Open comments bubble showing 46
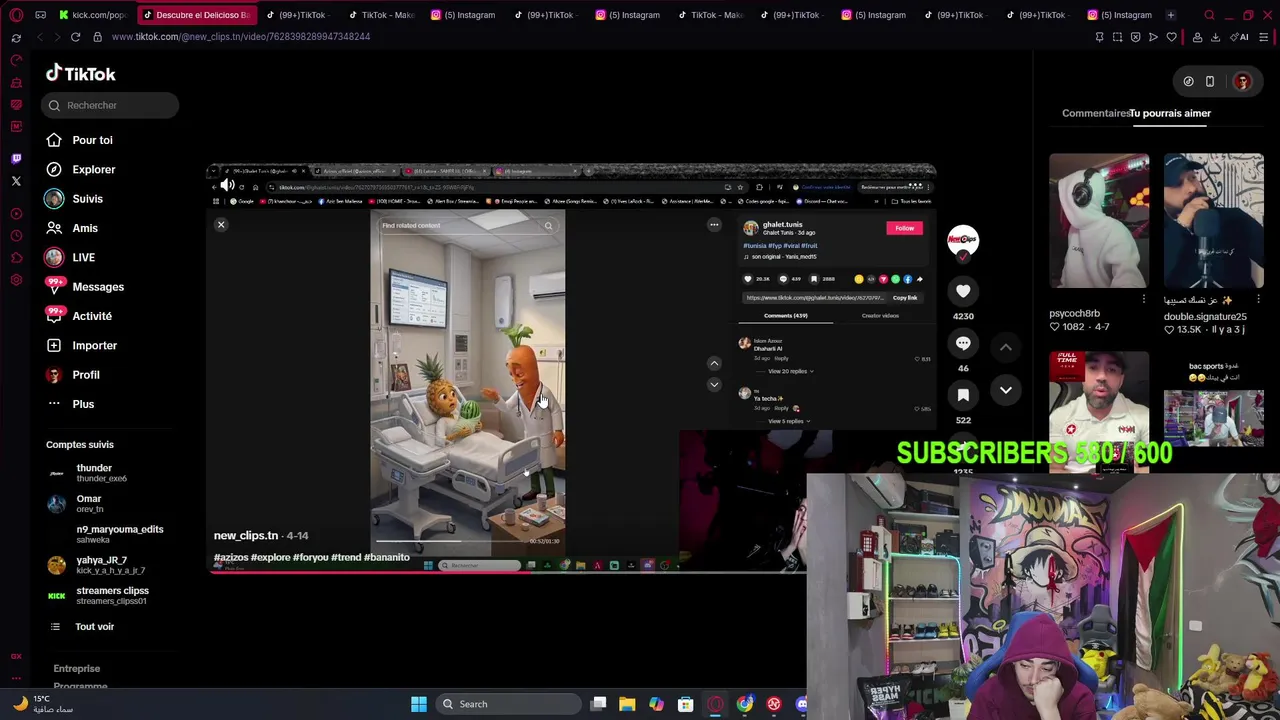1280x720 pixels. (x=963, y=343)
